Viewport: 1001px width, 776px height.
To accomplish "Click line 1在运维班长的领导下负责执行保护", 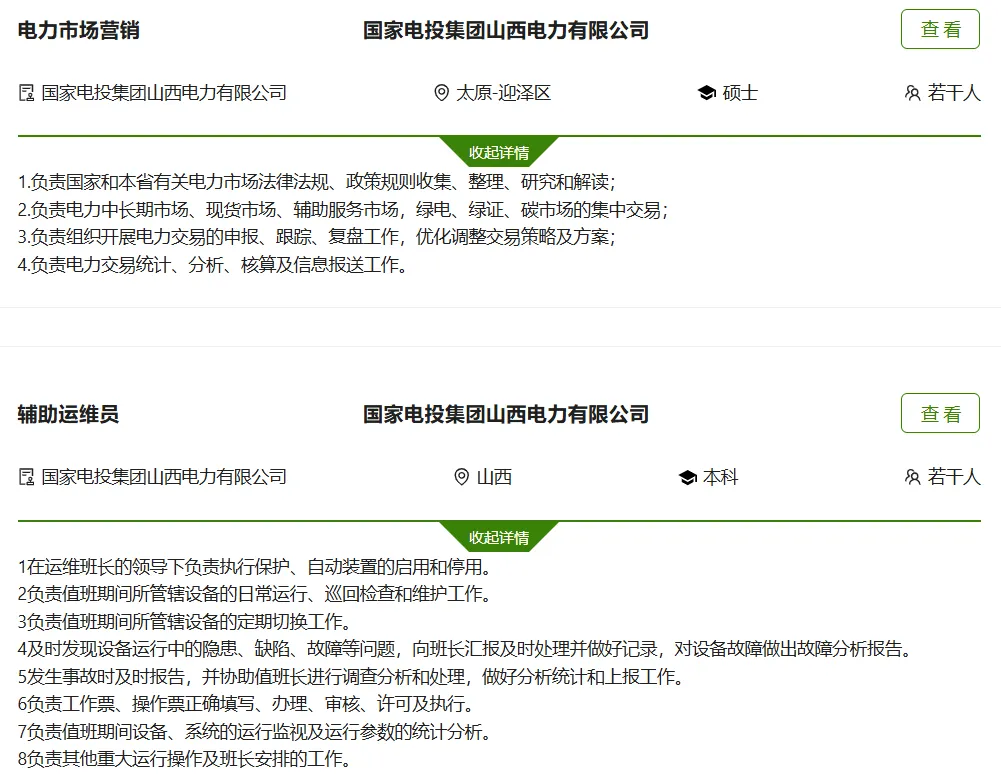I will point(255,567).
